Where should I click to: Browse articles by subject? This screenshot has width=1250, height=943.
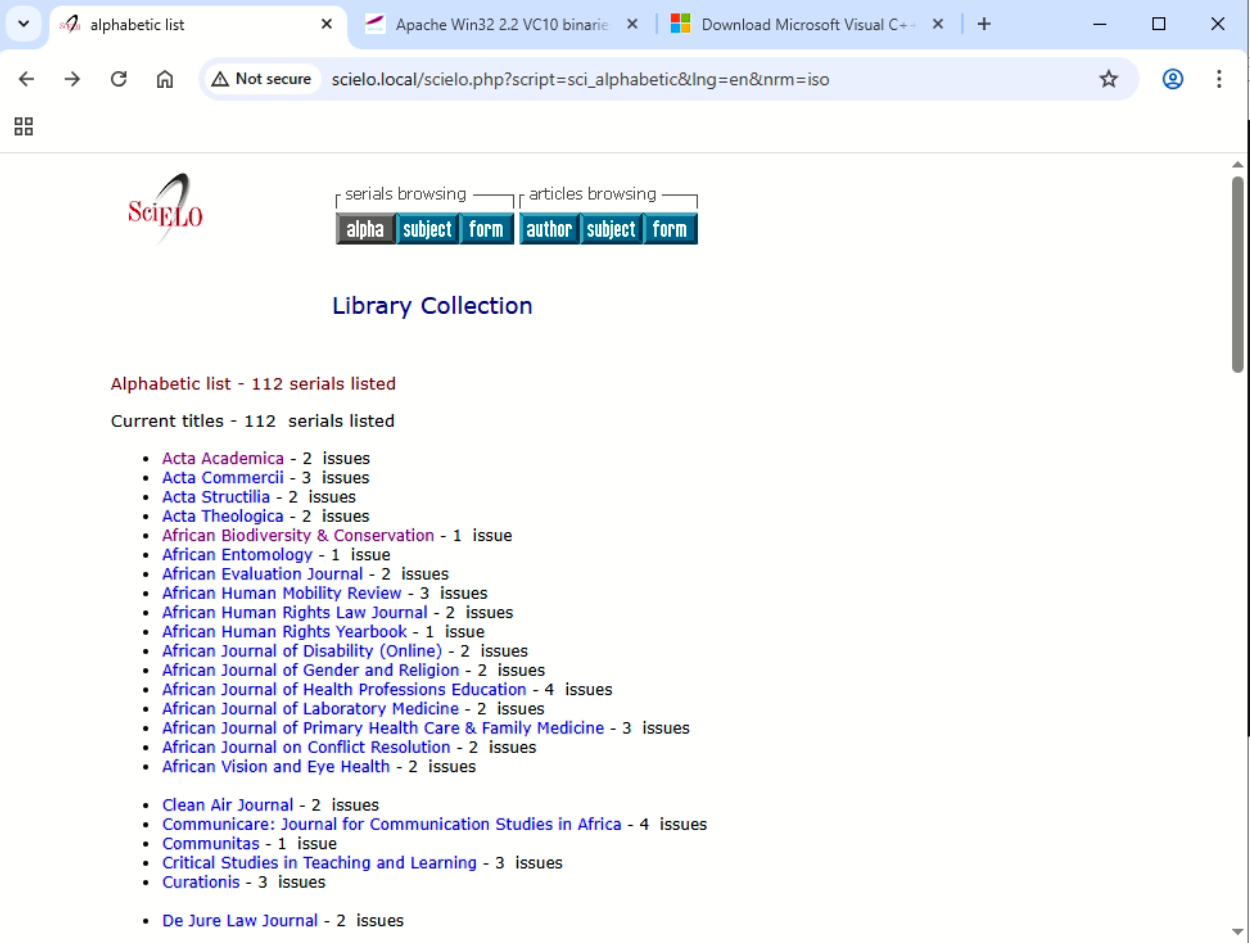point(610,229)
